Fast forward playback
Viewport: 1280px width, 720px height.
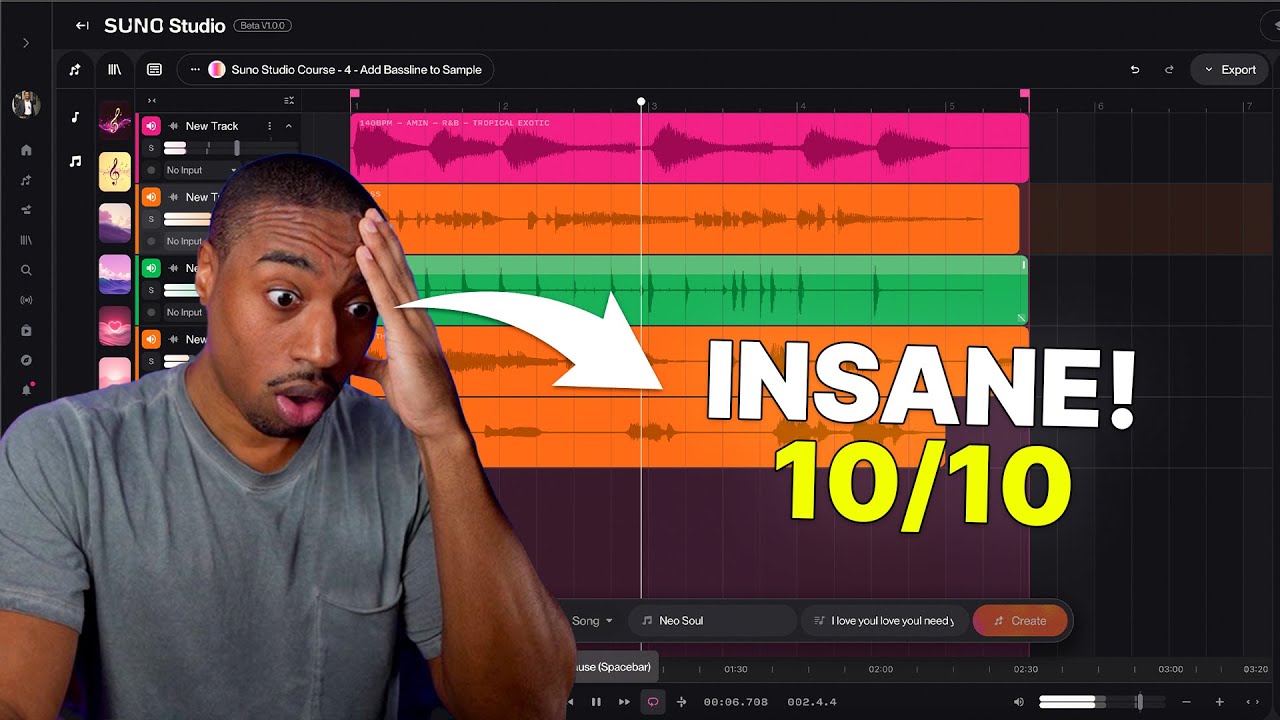(x=624, y=702)
